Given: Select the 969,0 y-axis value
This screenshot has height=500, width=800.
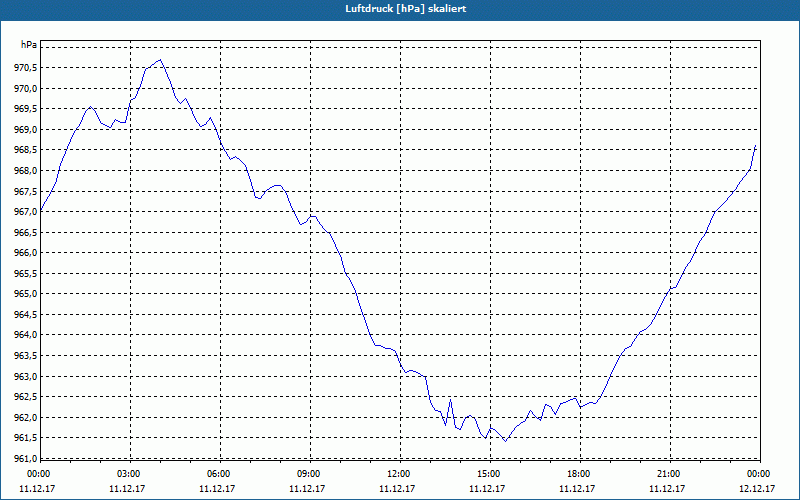Looking at the screenshot, I should click(24, 130).
